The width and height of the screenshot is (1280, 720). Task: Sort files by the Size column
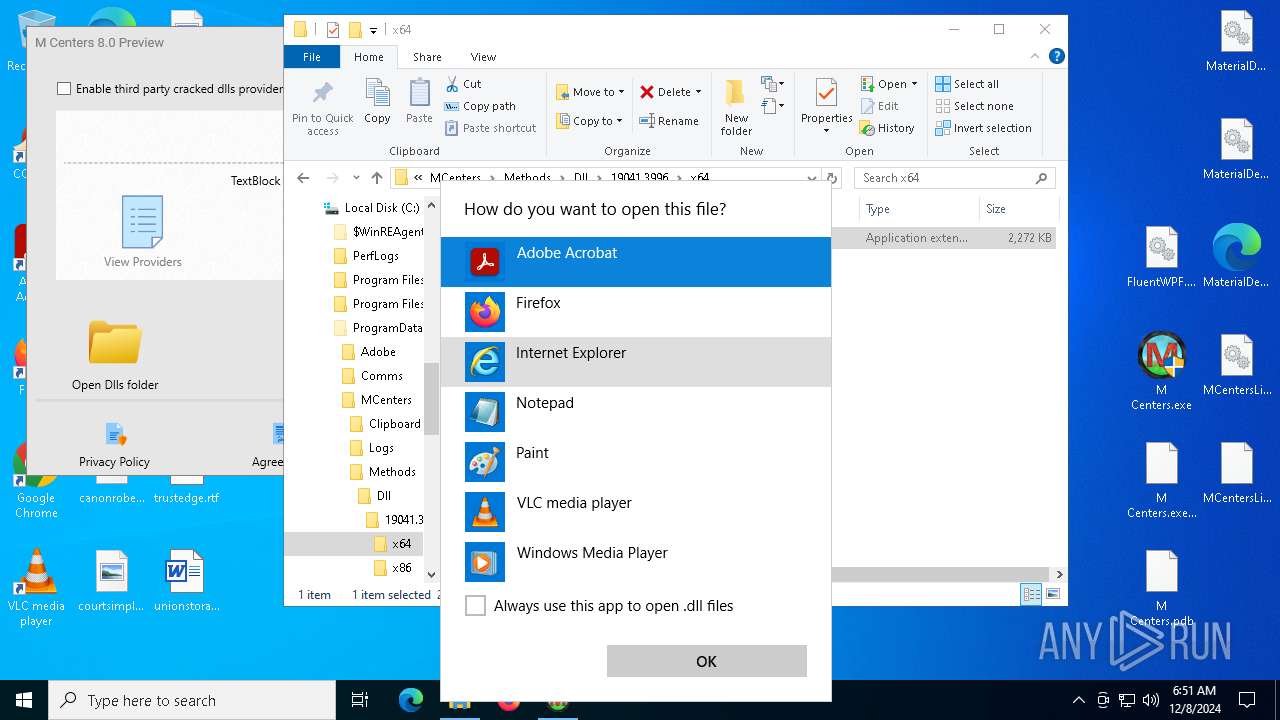pos(1017,209)
